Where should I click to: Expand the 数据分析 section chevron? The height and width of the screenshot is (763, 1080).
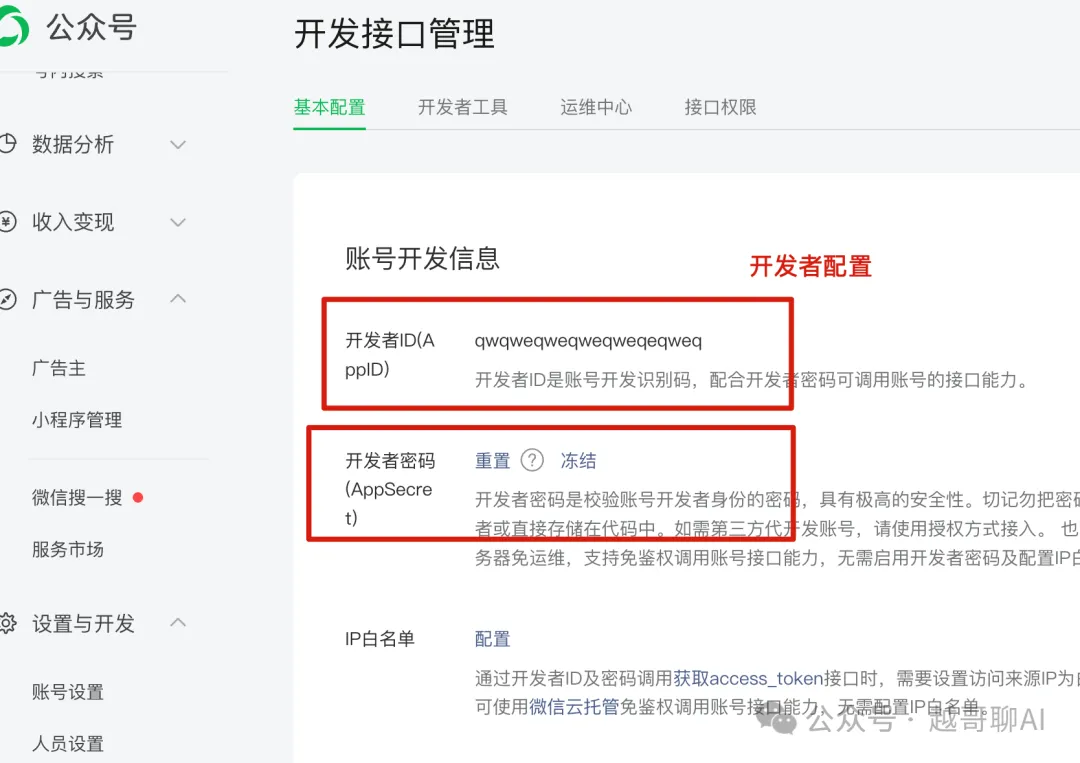[x=178, y=145]
